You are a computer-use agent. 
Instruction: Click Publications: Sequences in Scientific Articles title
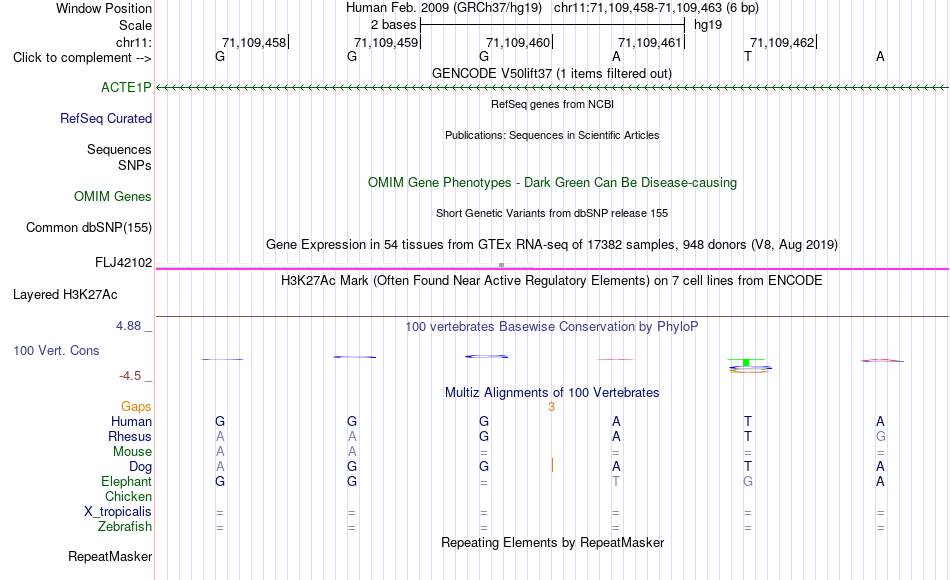552,135
